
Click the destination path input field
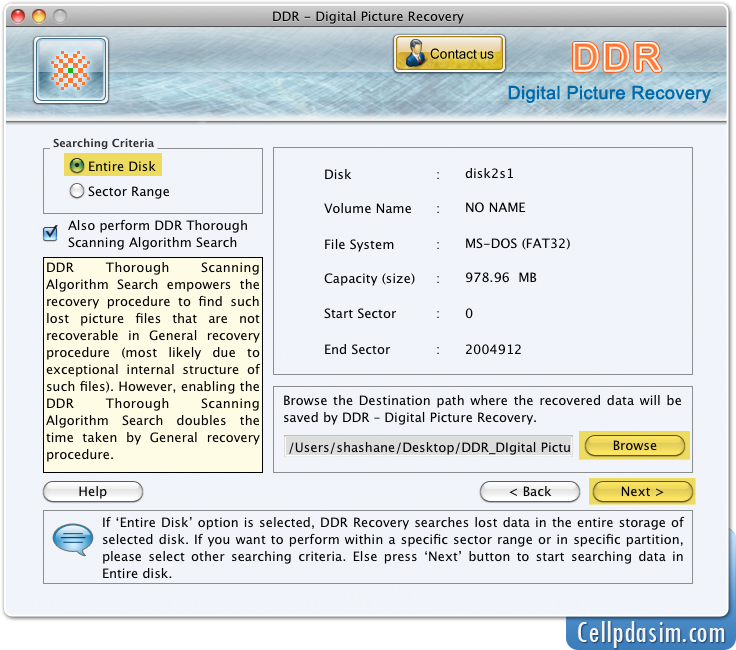pos(428,447)
